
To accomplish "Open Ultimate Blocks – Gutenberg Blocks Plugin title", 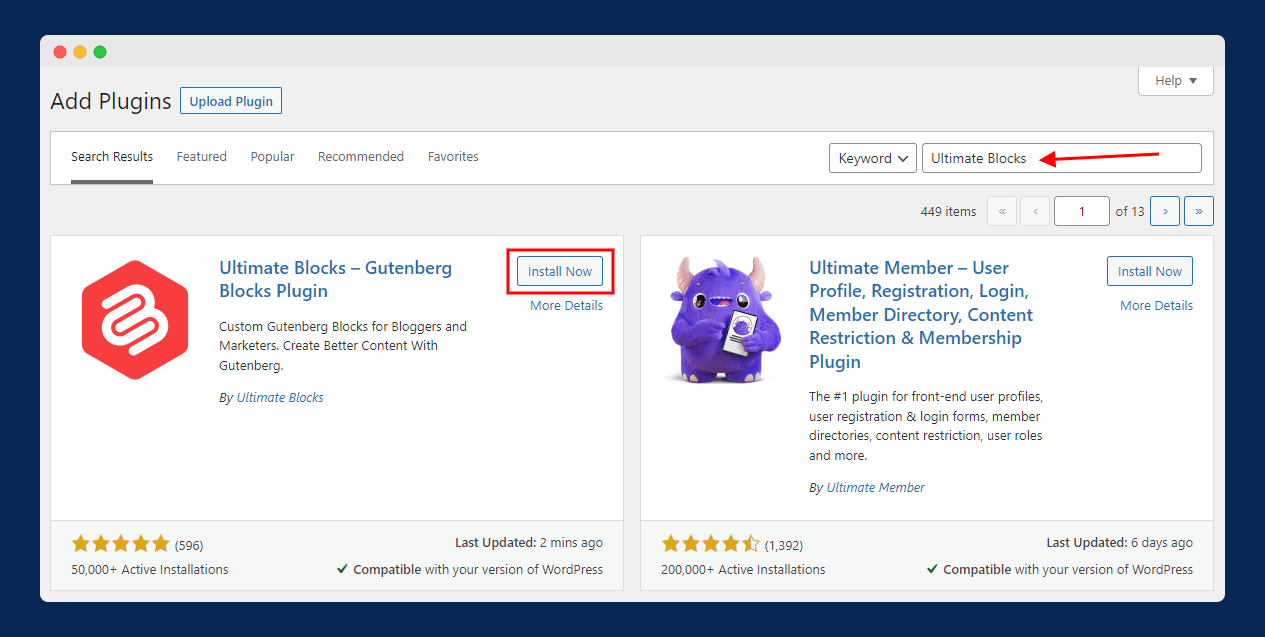I will 336,280.
